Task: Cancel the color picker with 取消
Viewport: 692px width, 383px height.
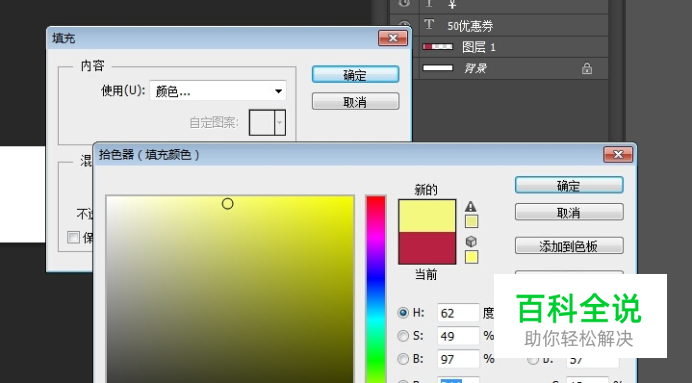Action: point(569,212)
